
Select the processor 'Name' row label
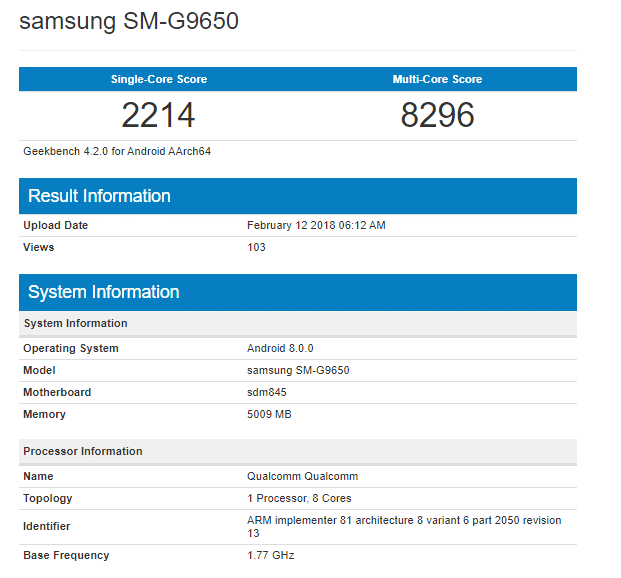point(38,476)
